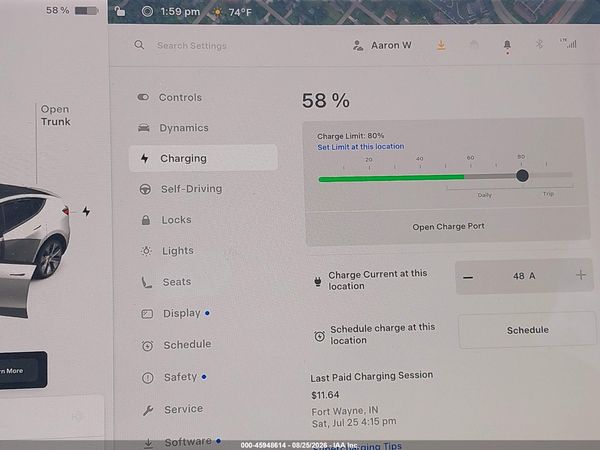Tap Open Trunk on the car view
The height and width of the screenshot is (450, 600).
tap(55, 115)
